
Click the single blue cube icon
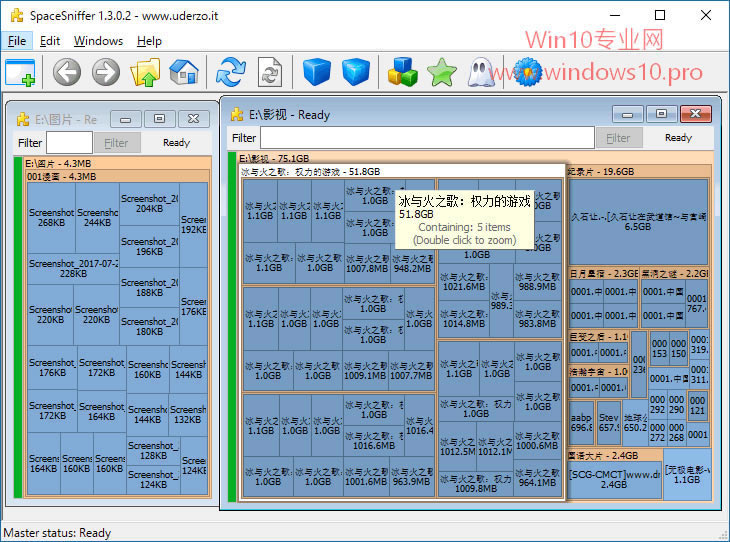click(x=316, y=72)
